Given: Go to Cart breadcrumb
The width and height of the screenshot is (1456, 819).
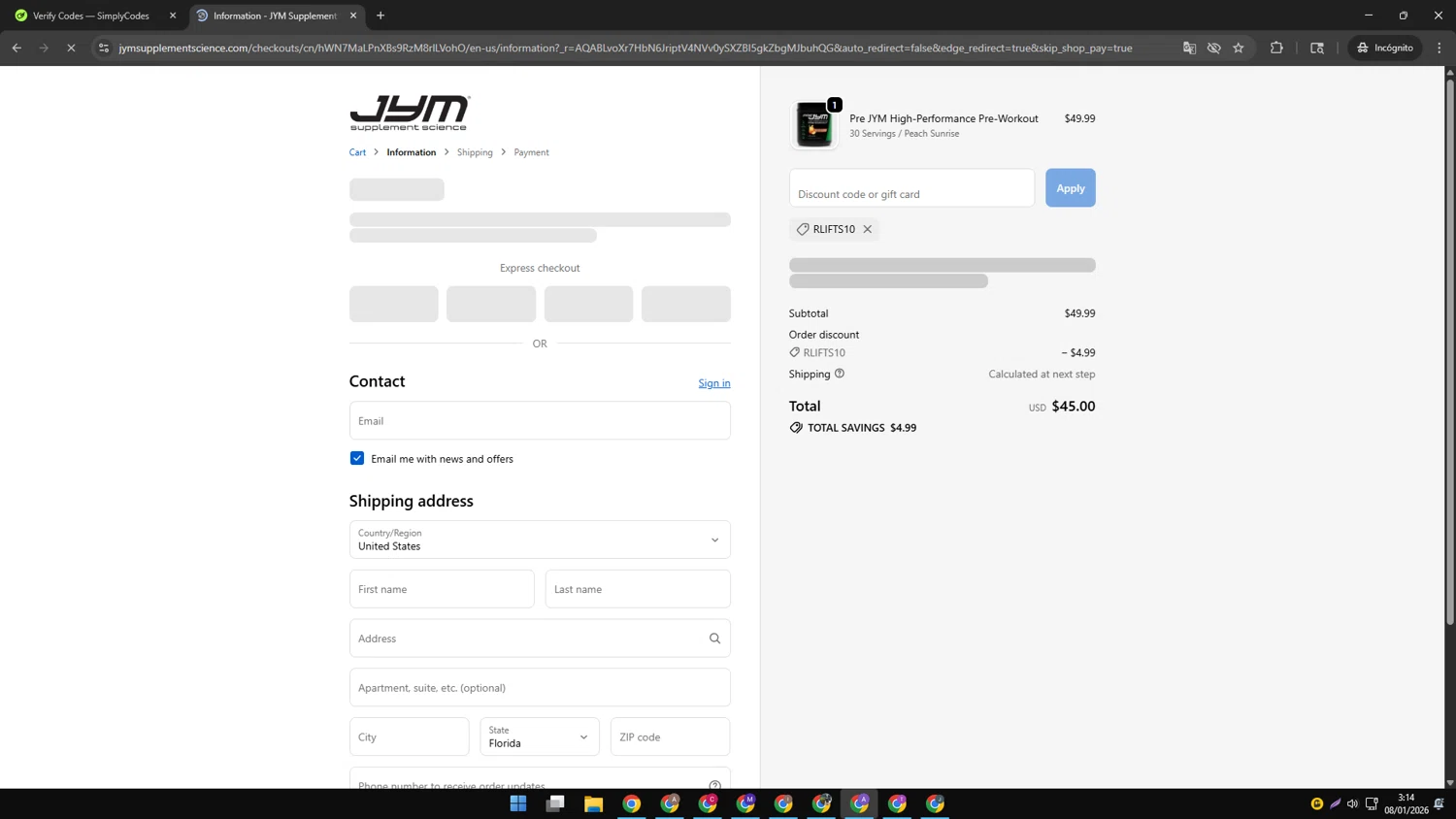Looking at the screenshot, I should [x=357, y=152].
